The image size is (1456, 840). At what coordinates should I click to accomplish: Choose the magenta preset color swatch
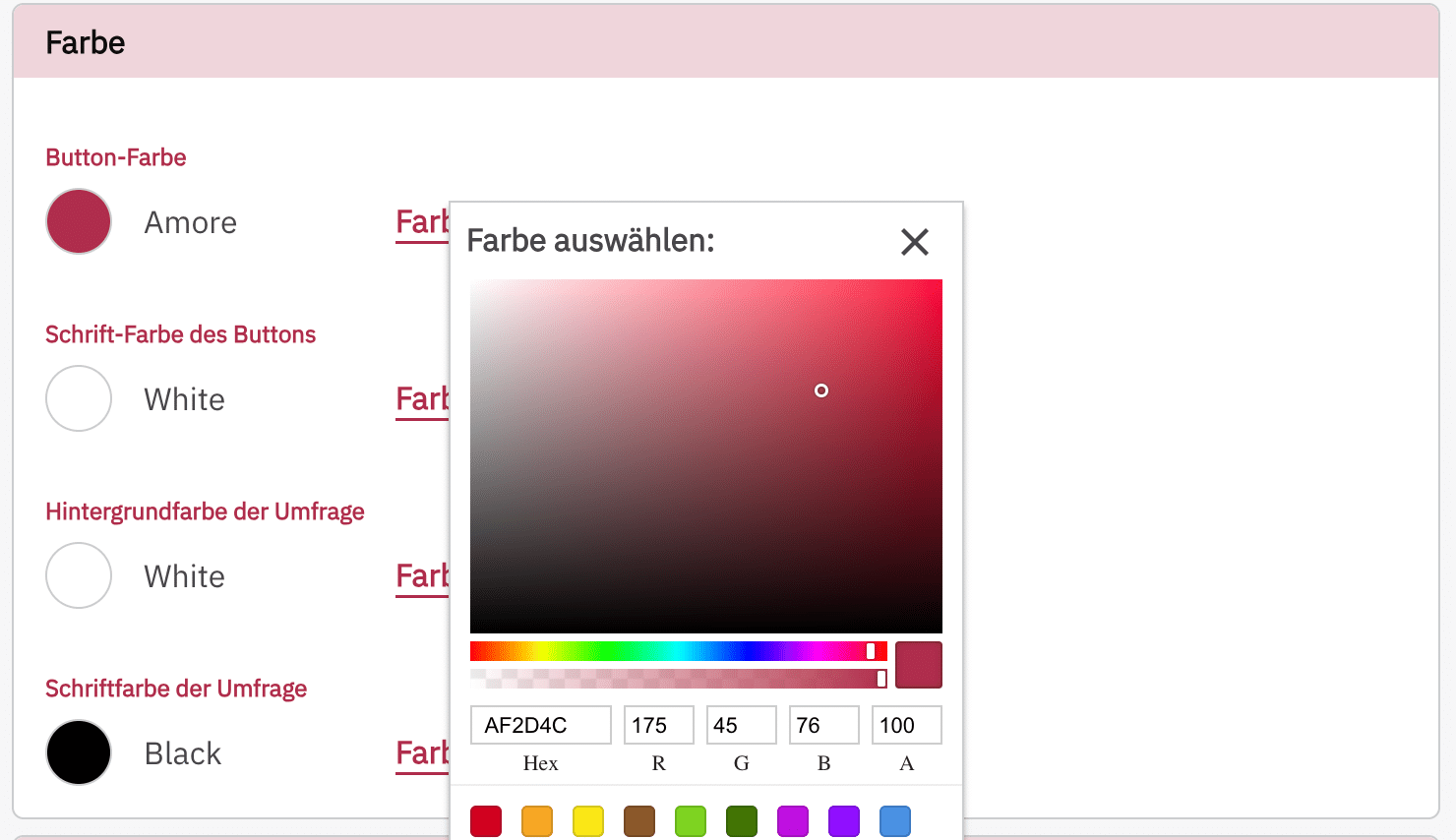[793, 820]
